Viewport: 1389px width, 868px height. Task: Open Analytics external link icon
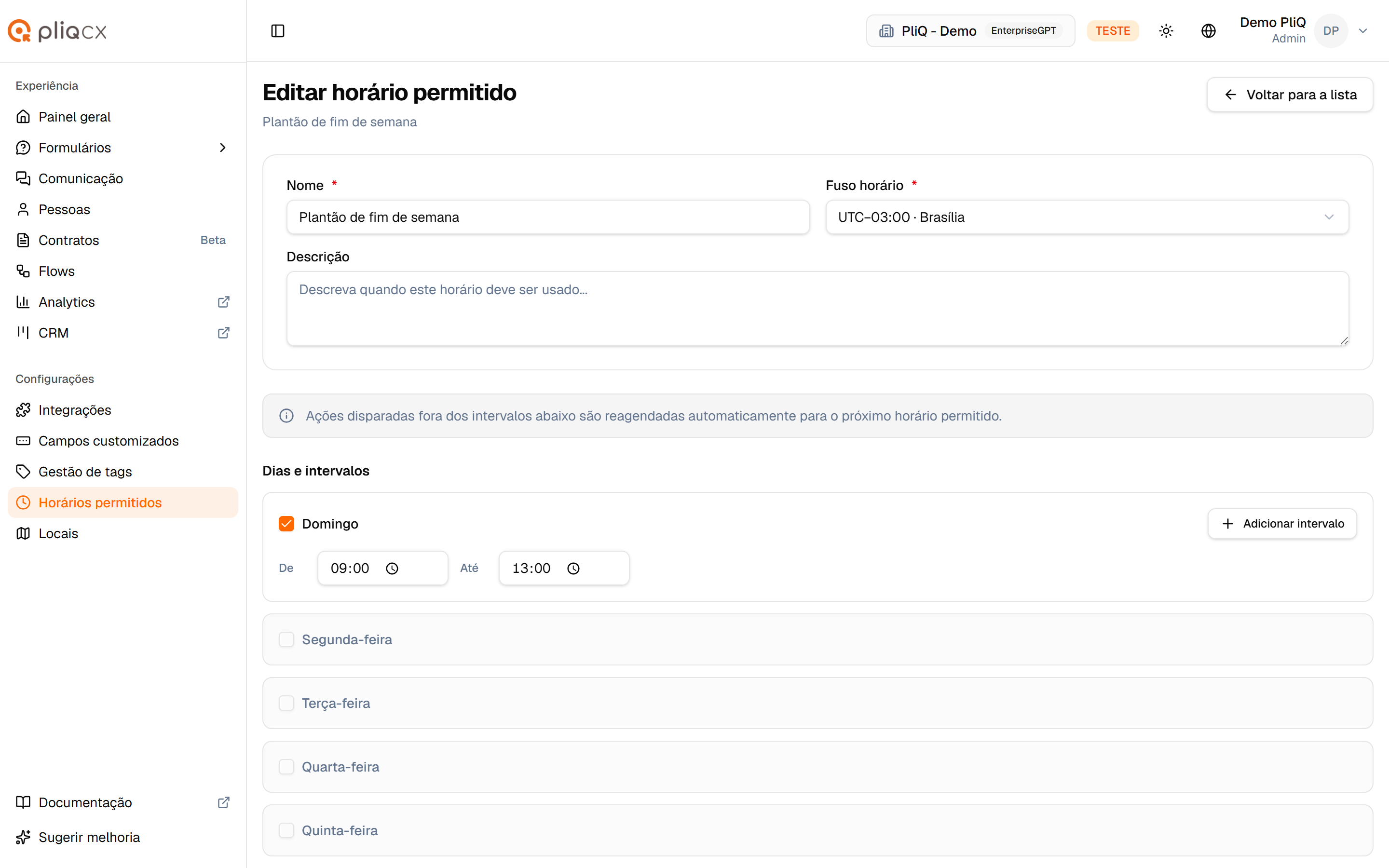click(224, 302)
